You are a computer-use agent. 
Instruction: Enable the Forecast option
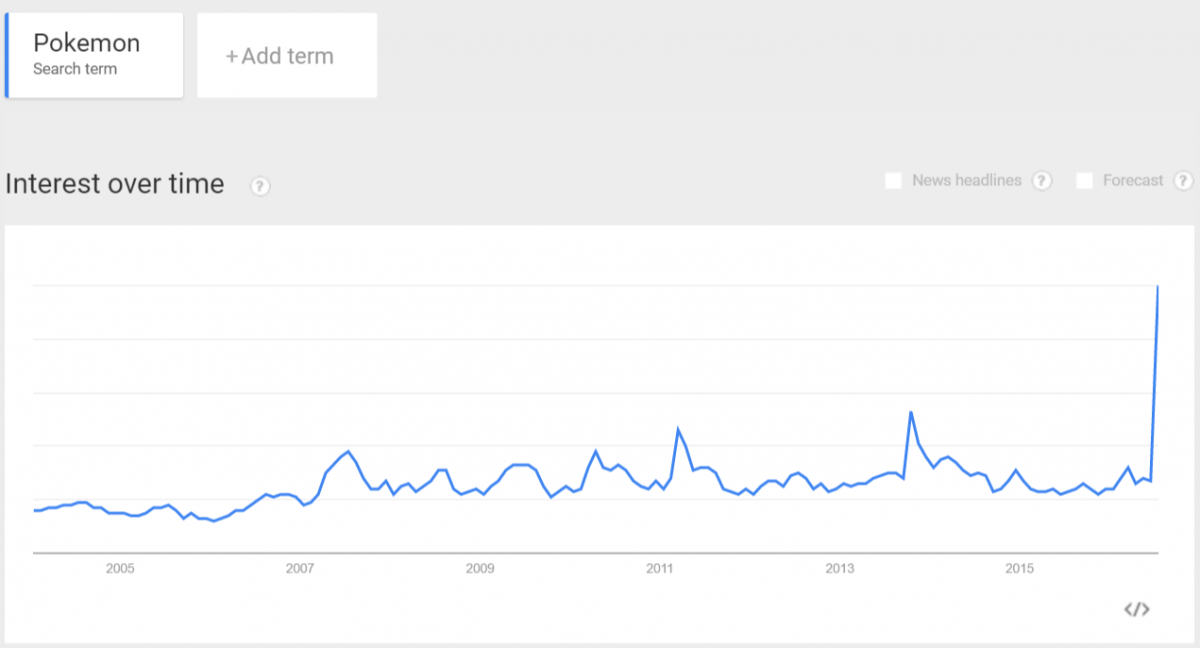pyautogui.click(x=1084, y=181)
